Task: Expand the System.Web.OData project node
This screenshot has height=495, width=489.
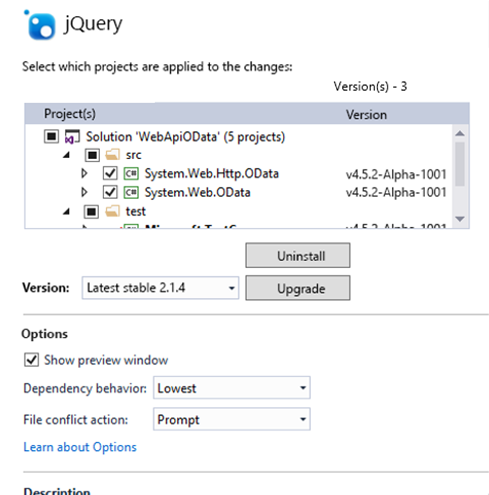Action: [x=84, y=192]
